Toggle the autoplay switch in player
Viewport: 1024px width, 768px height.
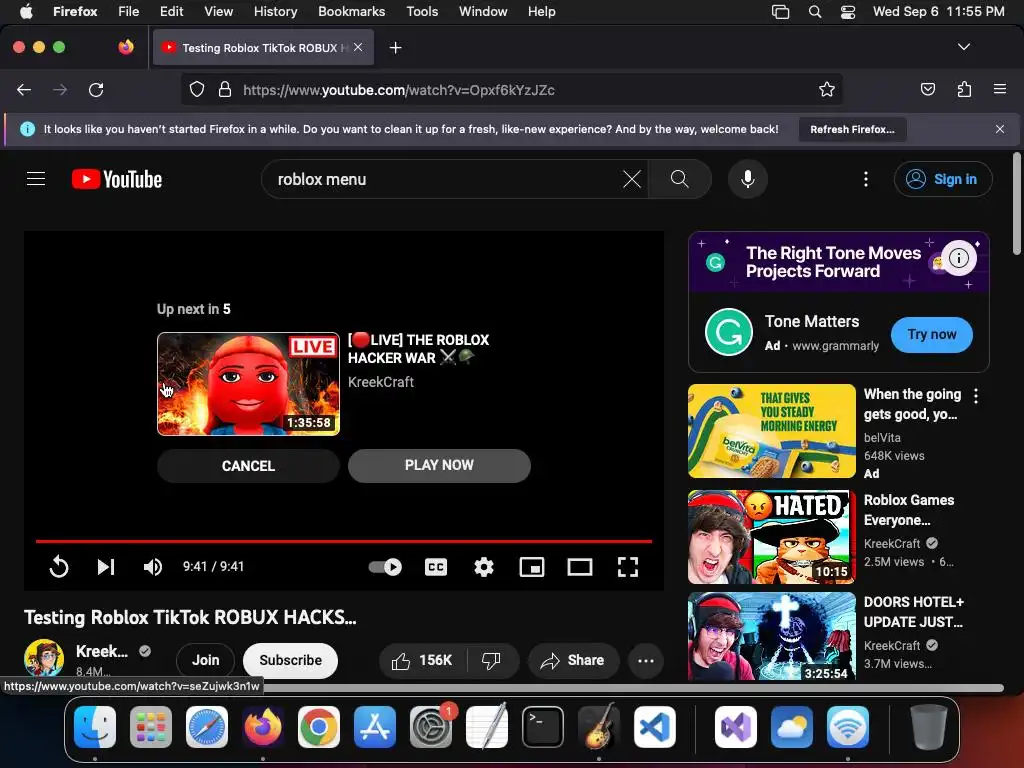pyautogui.click(x=385, y=566)
